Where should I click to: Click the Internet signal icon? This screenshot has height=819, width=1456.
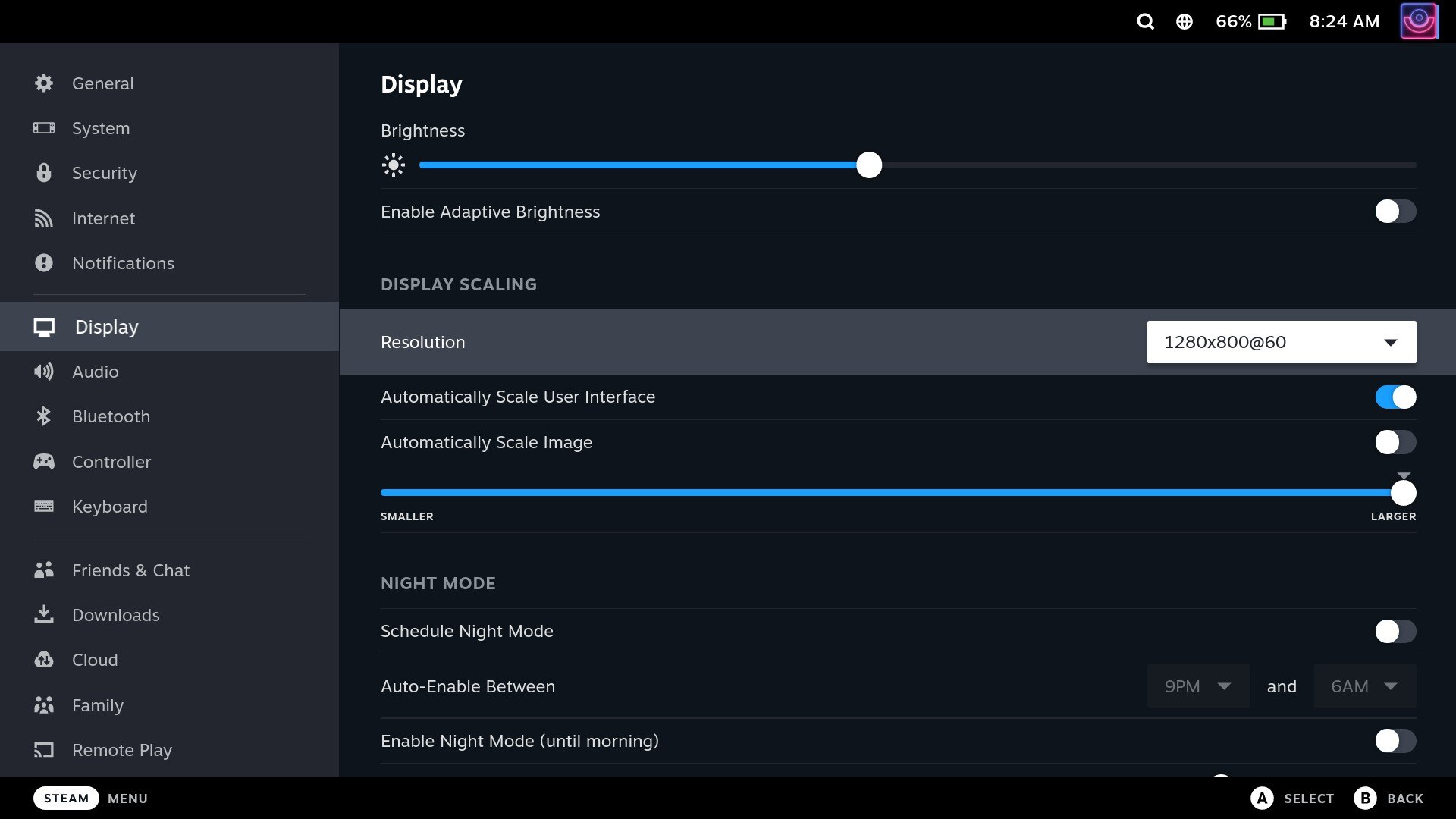pyautogui.click(x=44, y=218)
